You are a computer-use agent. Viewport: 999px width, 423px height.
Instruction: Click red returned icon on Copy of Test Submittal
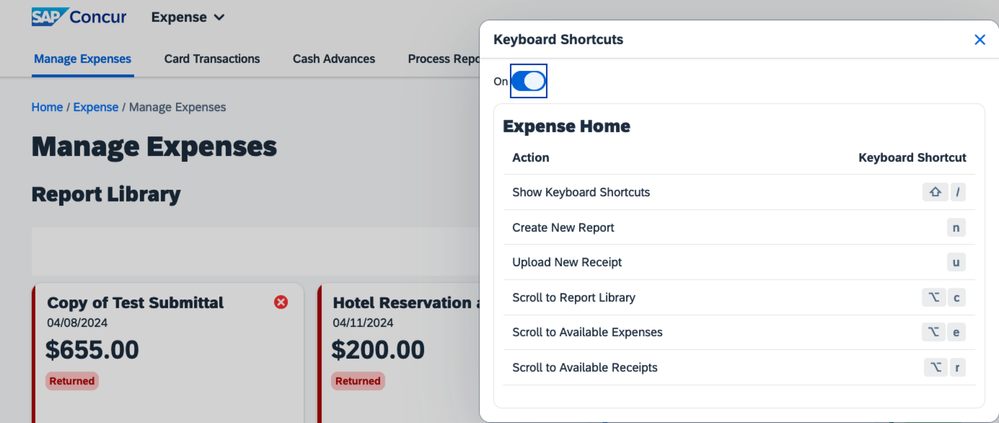[x=280, y=302]
